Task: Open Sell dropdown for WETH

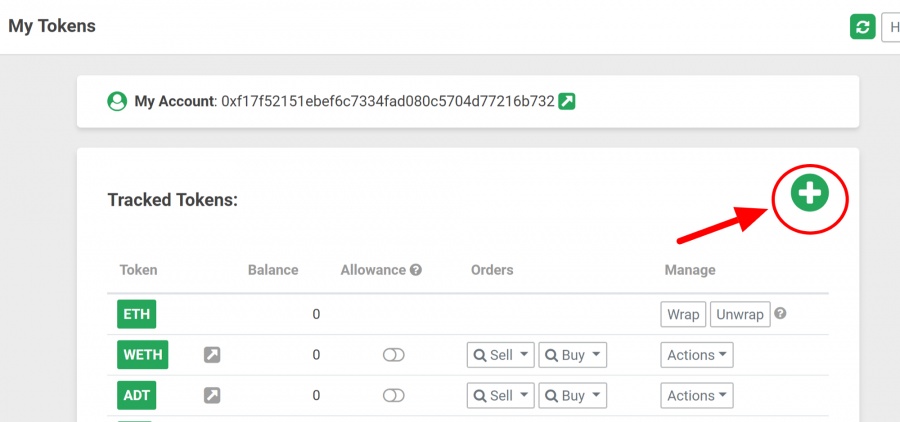Action: point(501,355)
